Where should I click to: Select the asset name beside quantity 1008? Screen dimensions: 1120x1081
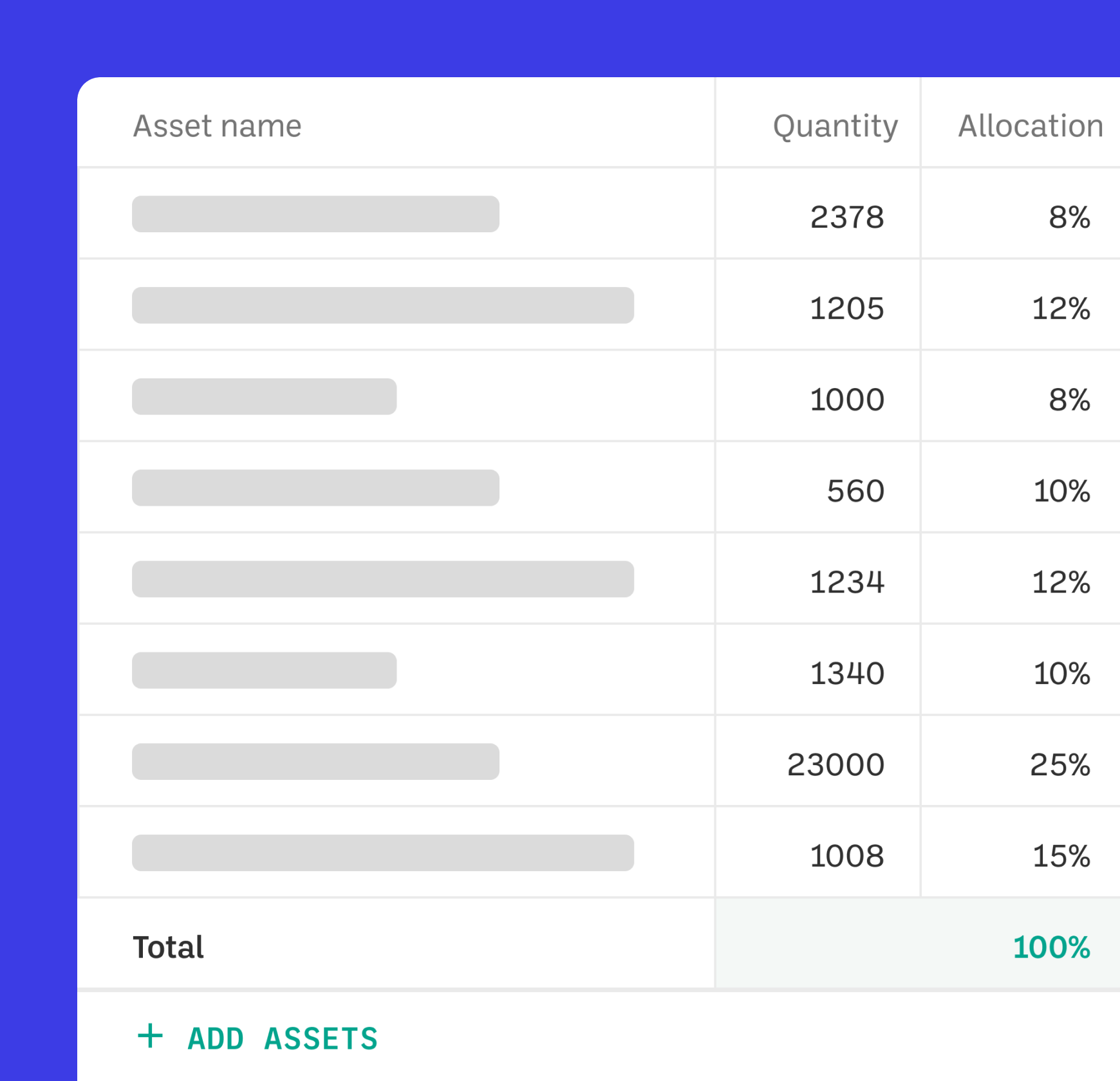point(382,853)
